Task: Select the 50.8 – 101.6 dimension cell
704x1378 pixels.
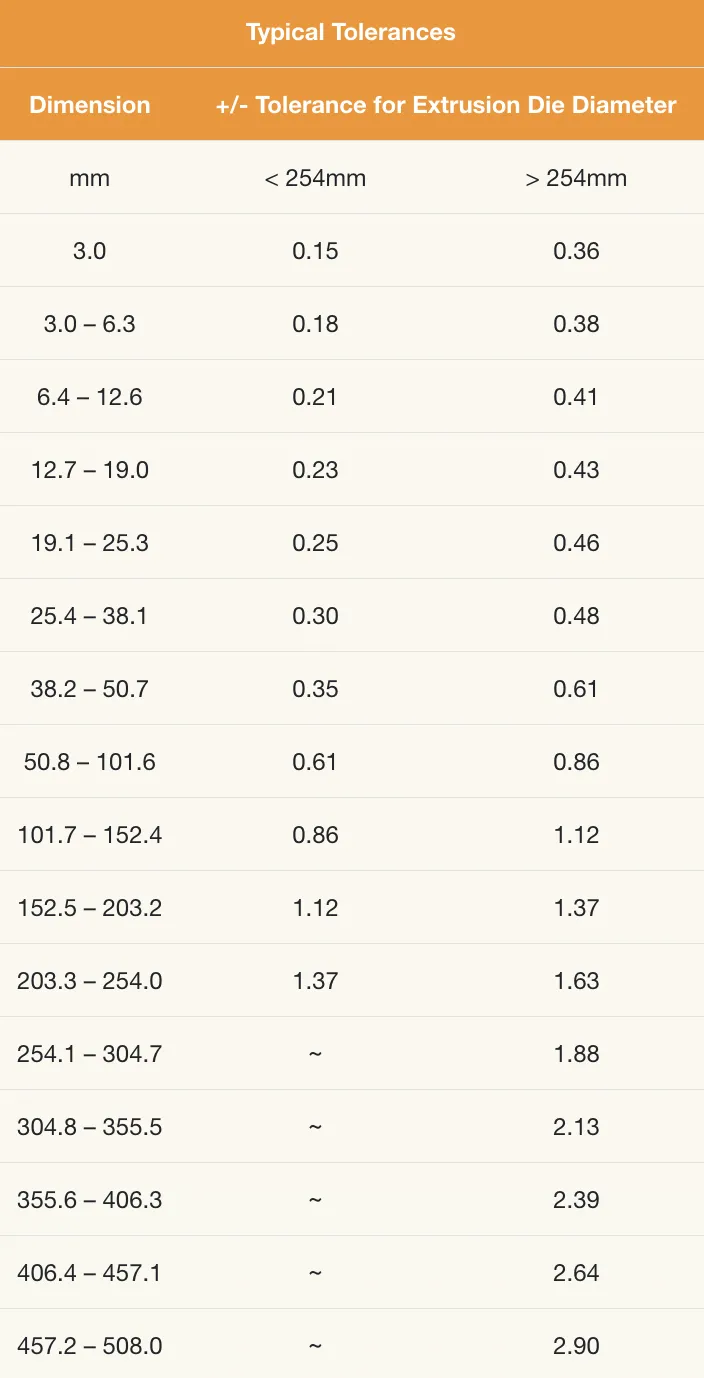Action: click(x=90, y=762)
